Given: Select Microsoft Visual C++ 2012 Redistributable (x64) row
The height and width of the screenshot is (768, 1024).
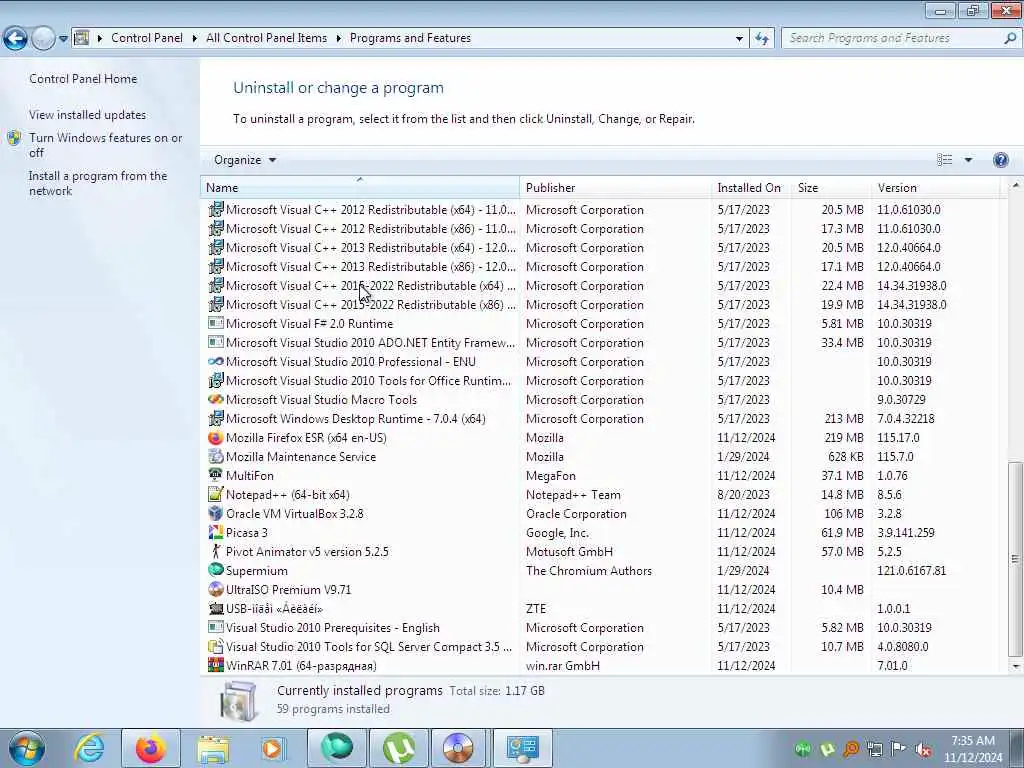Looking at the screenshot, I should [x=601, y=210].
